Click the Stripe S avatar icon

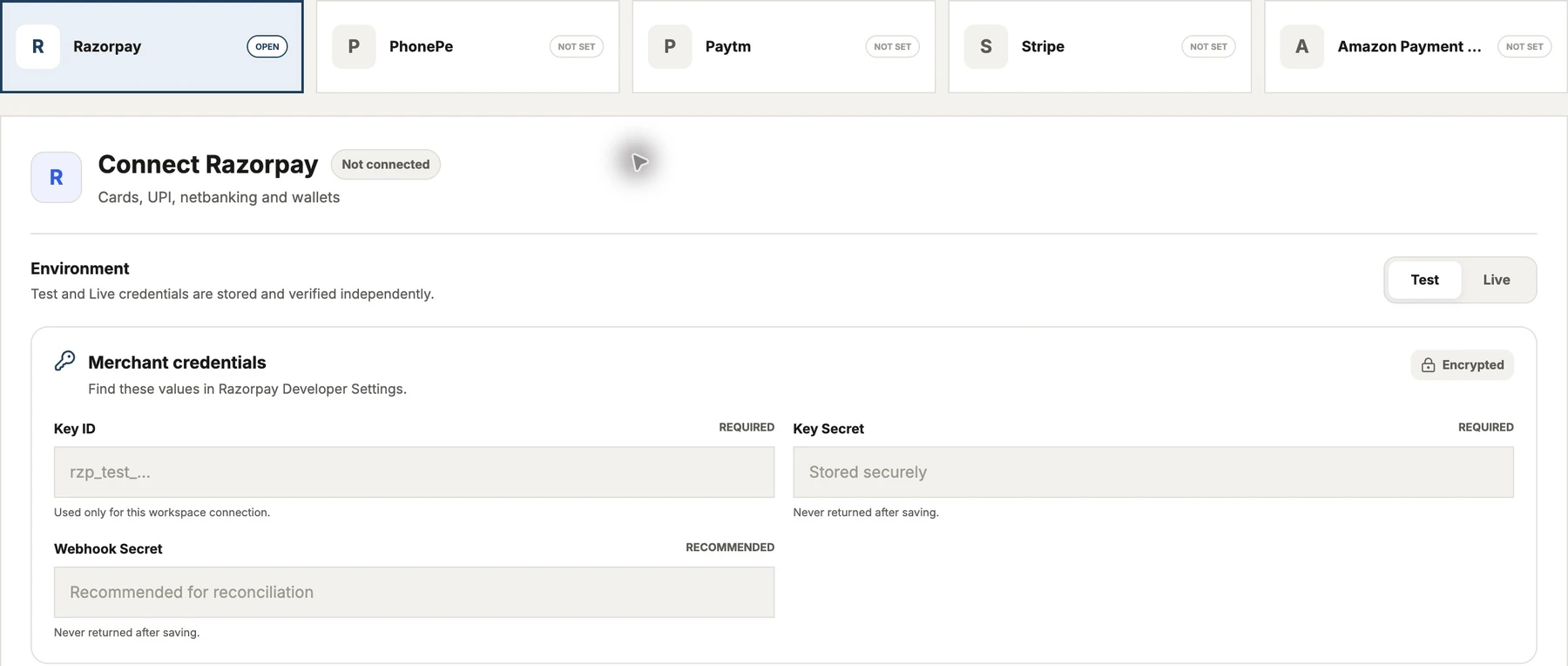(986, 46)
